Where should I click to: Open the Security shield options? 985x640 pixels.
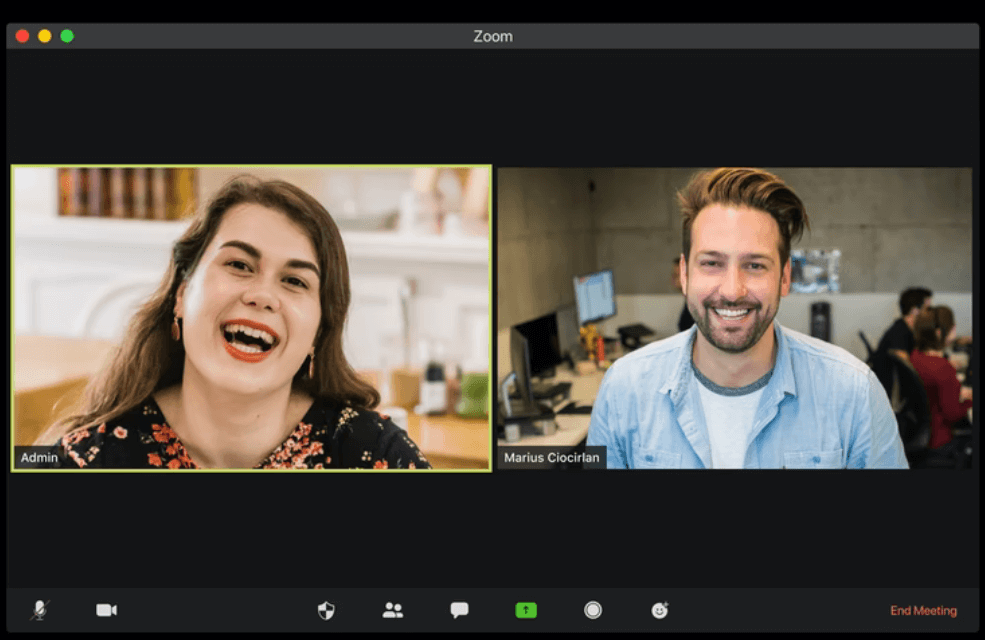pos(326,610)
